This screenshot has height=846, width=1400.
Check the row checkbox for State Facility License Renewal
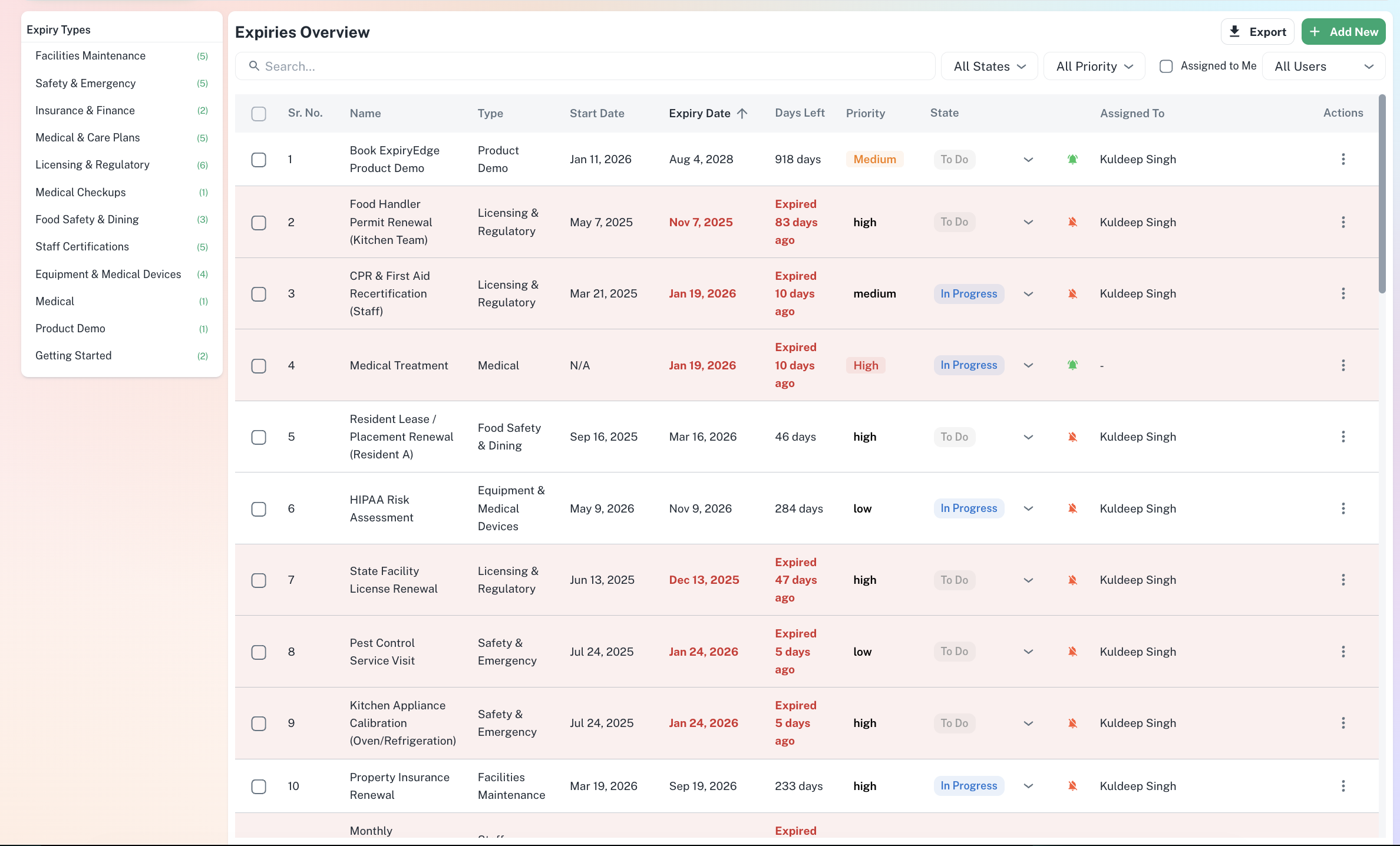pos(259,580)
